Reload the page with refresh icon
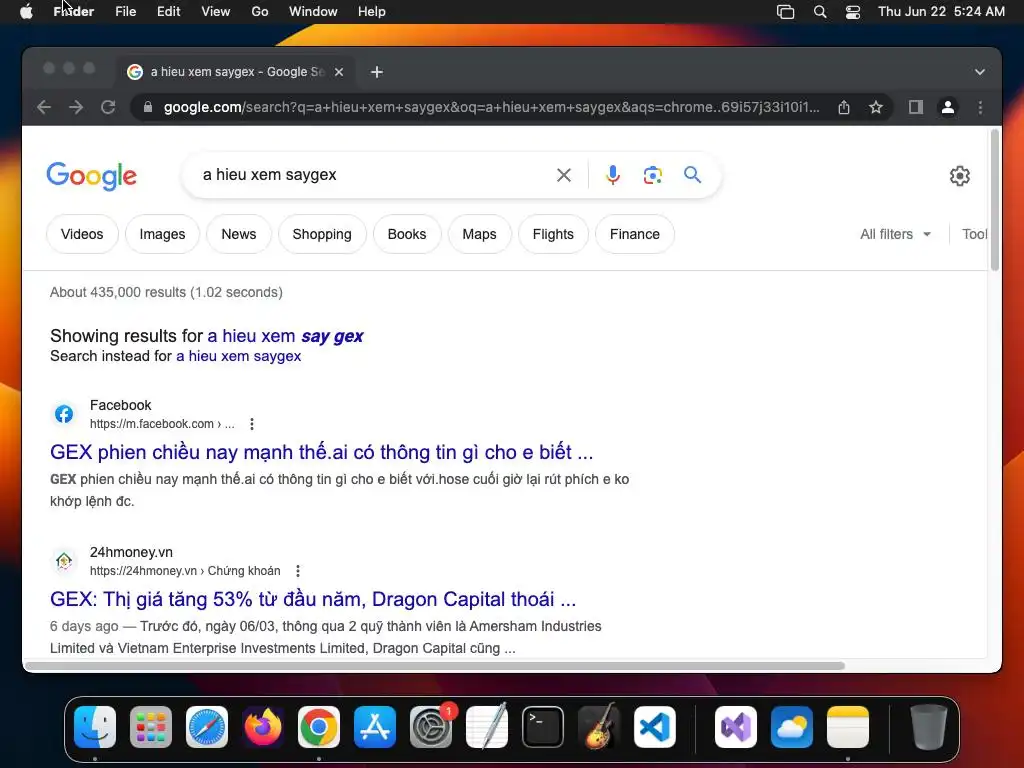The width and height of the screenshot is (1024, 768). click(x=108, y=107)
